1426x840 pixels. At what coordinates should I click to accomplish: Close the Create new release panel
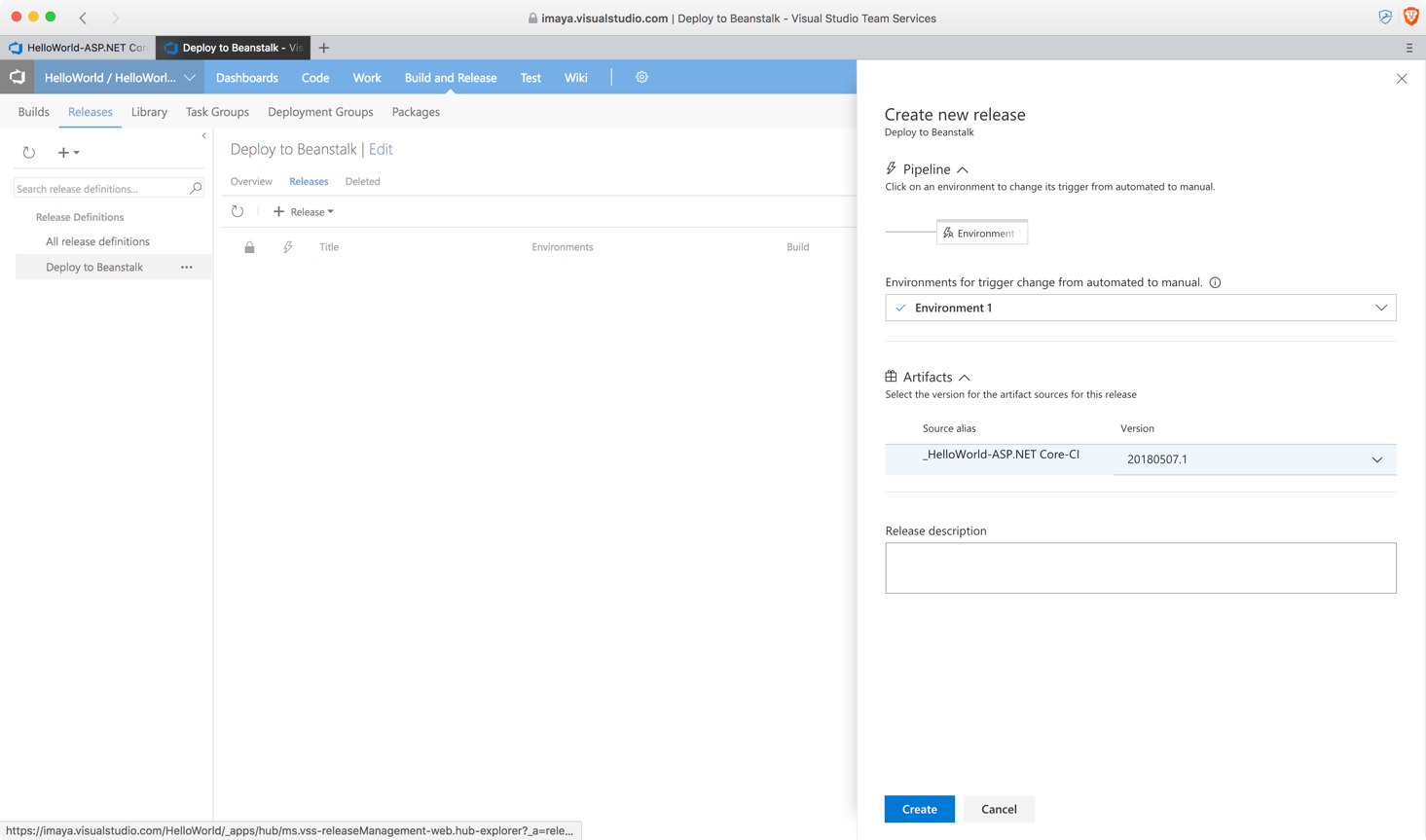pyautogui.click(x=1402, y=79)
